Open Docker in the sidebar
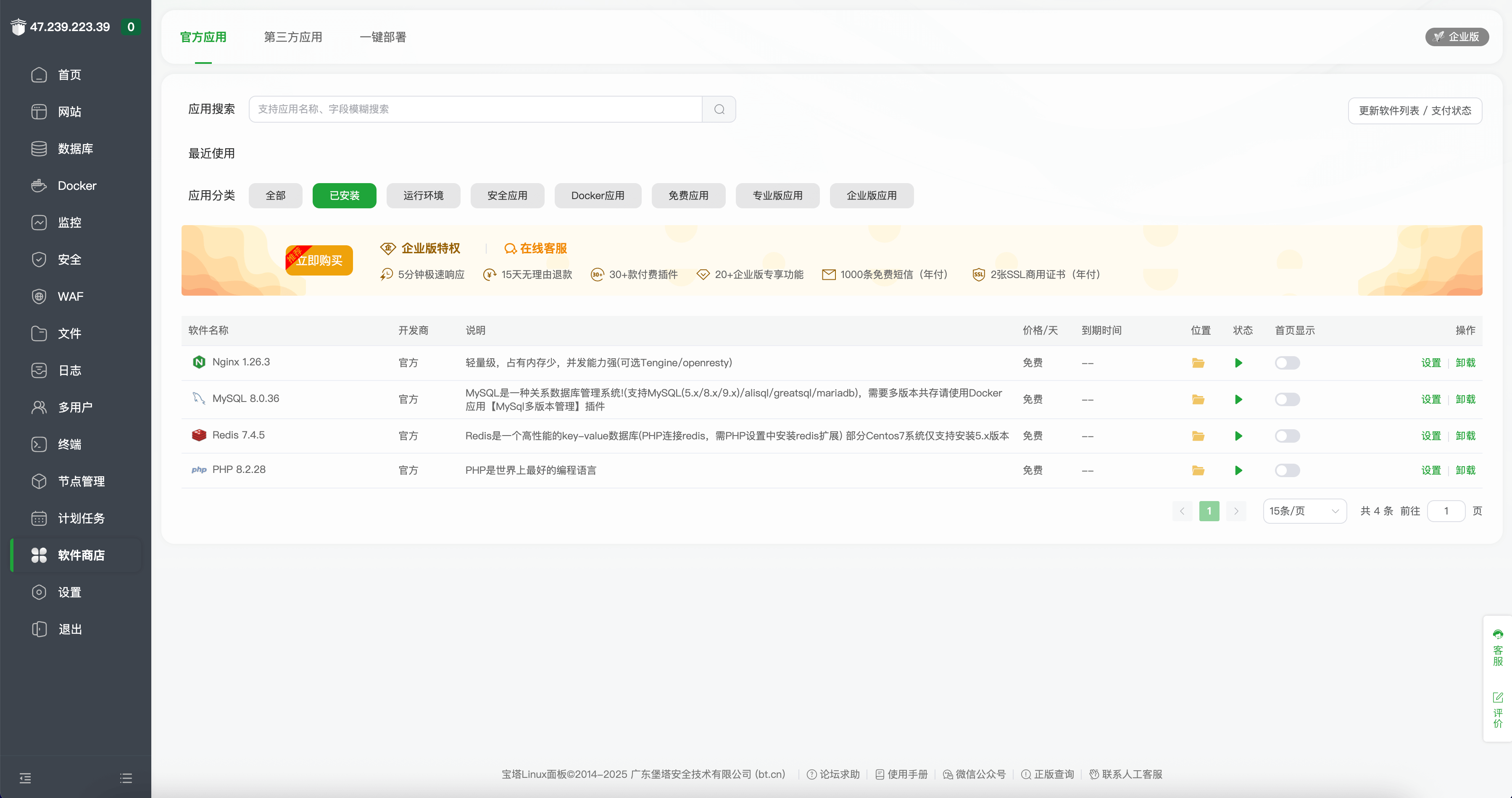The image size is (1512, 798). pyautogui.click(x=76, y=186)
